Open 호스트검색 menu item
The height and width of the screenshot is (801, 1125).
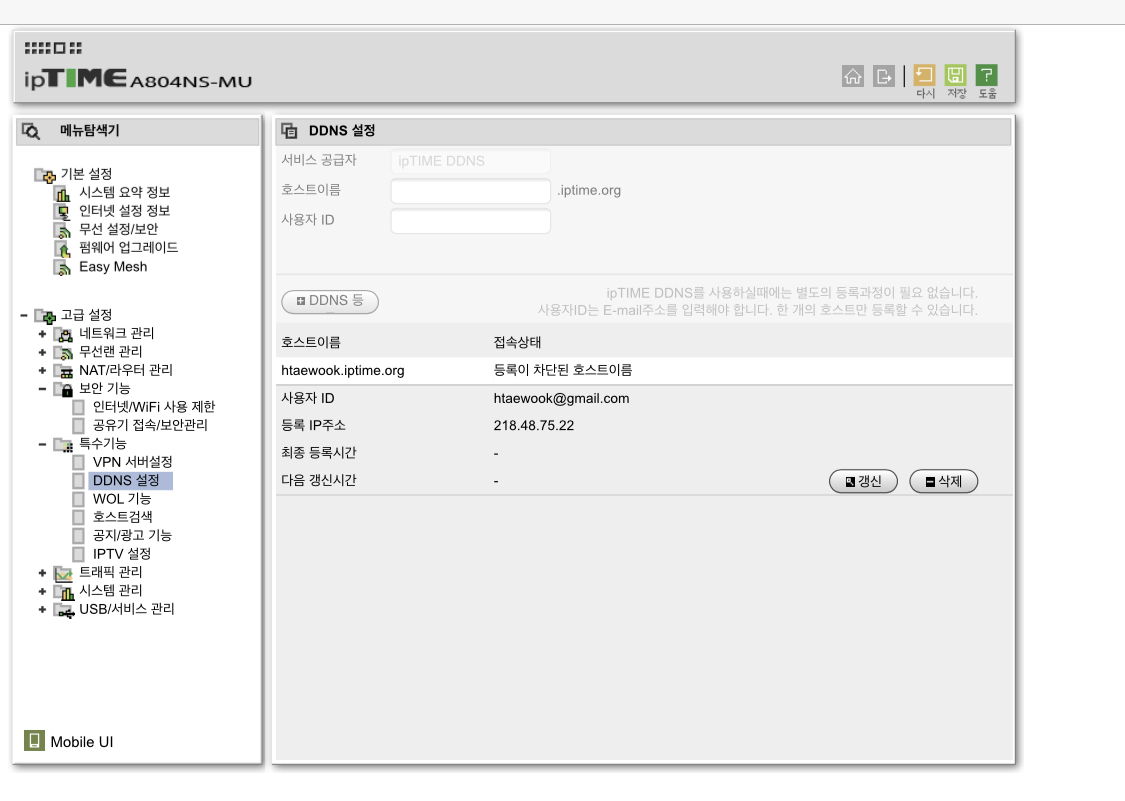point(123,517)
